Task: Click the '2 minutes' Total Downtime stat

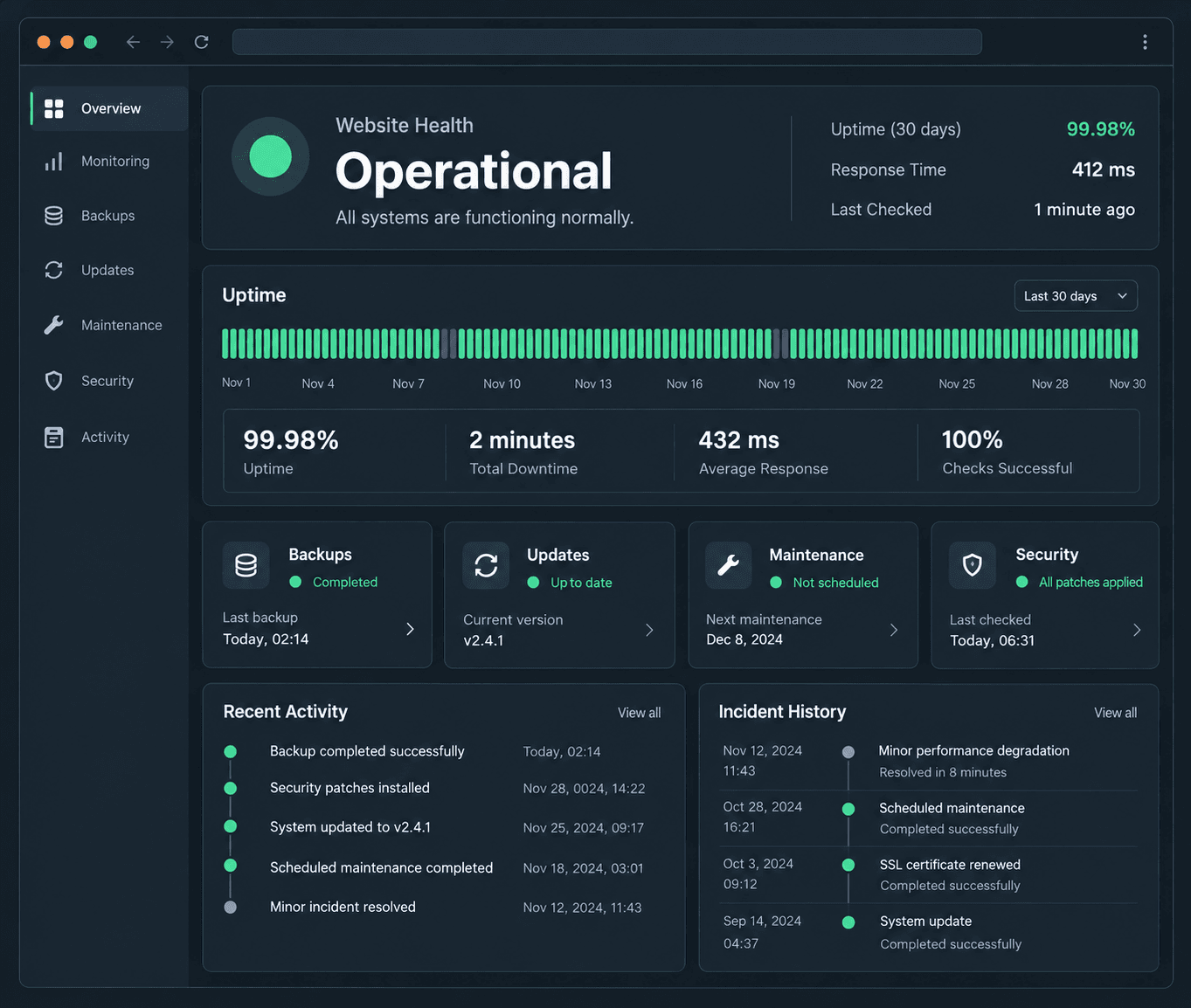Action: point(523,440)
